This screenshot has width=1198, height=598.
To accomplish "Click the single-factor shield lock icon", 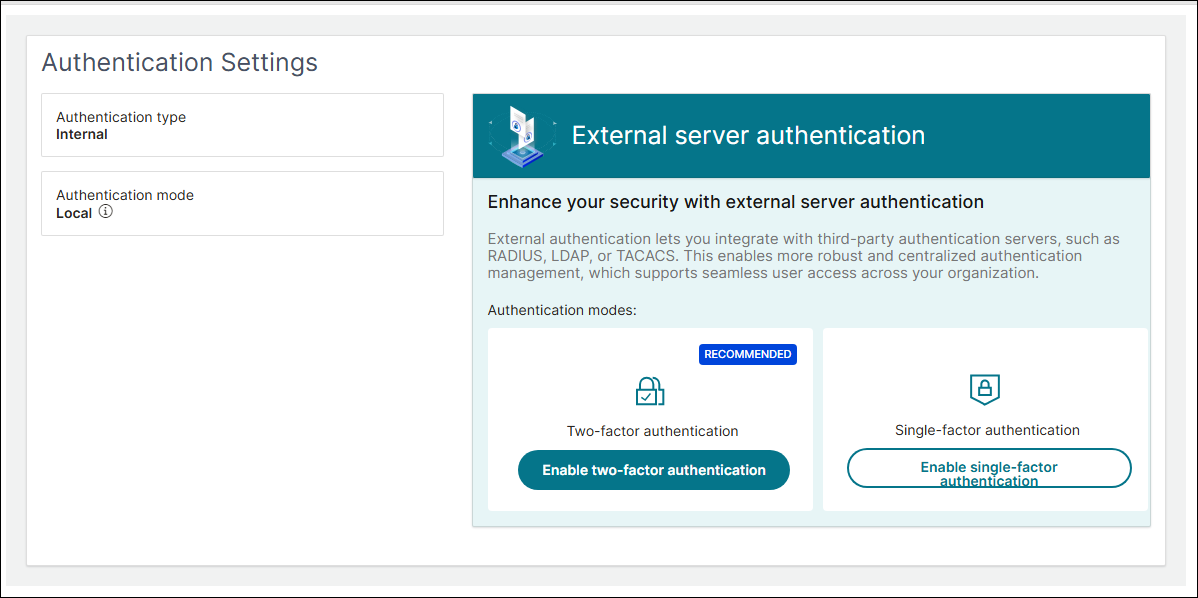I will tap(984, 389).
